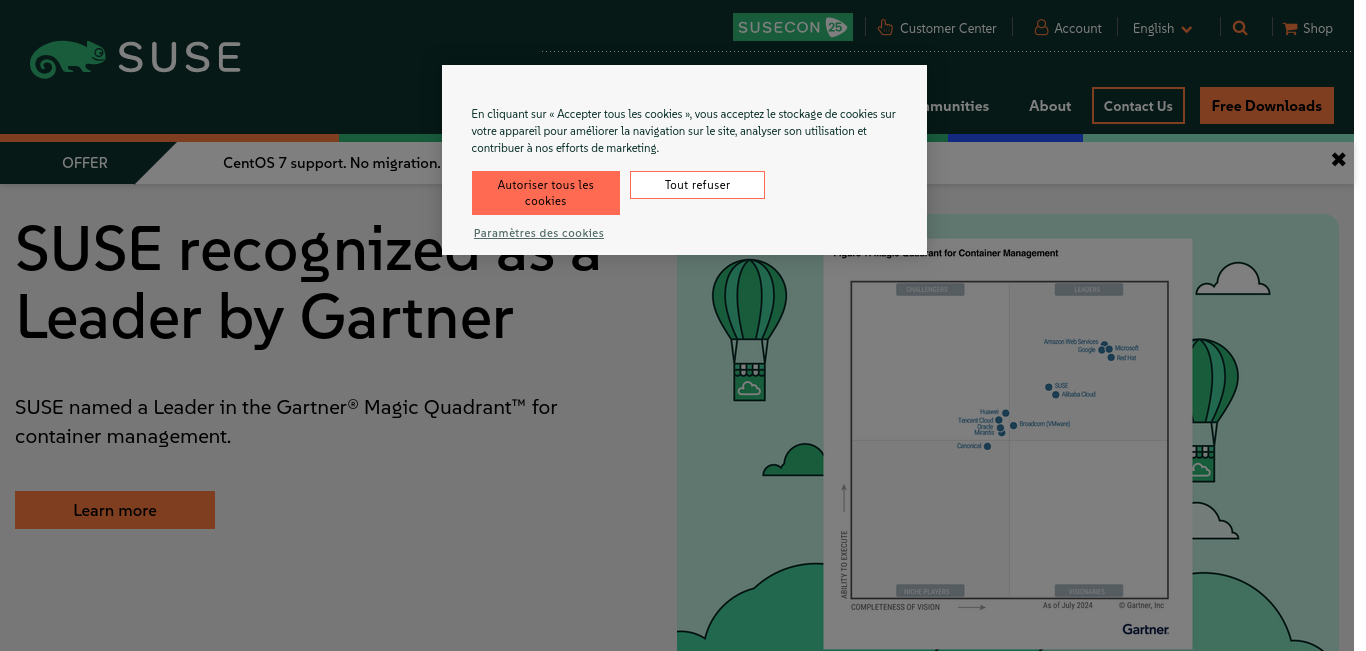This screenshot has height=651, width=1366.
Task: Open Paramètres des cookies link
Action: coord(539,233)
